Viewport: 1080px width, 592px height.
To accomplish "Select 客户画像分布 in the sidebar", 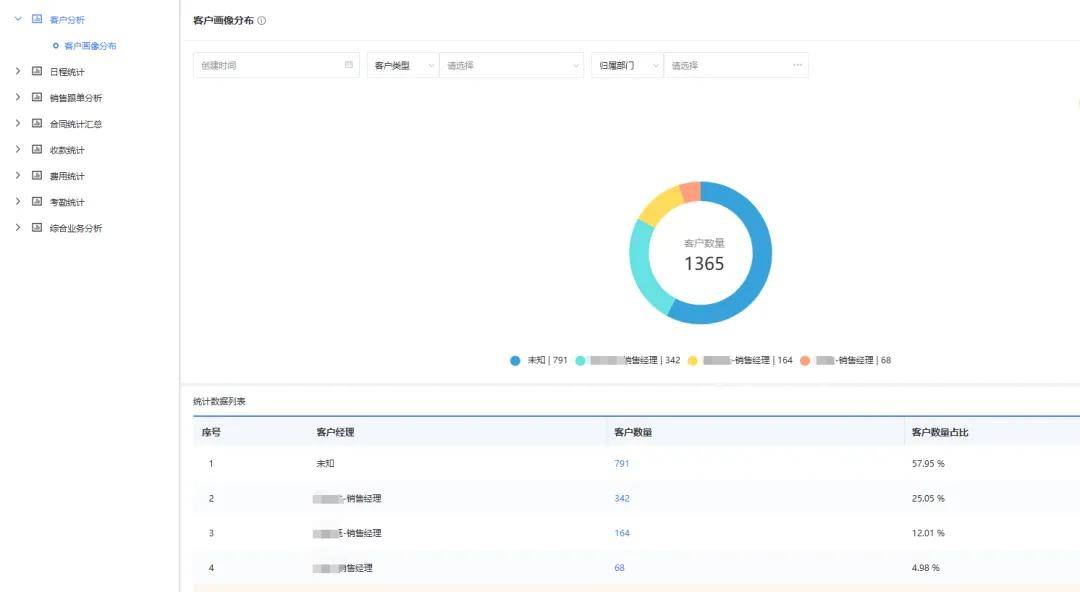I will (x=90, y=46).
